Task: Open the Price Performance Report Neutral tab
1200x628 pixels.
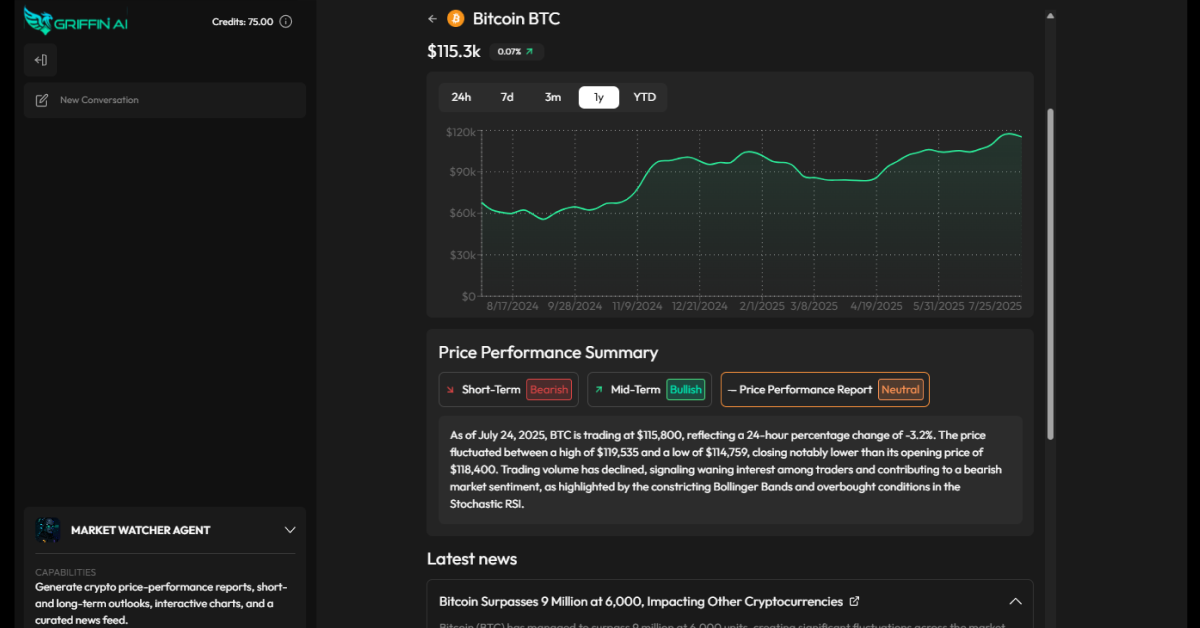Action: (825, 390)
